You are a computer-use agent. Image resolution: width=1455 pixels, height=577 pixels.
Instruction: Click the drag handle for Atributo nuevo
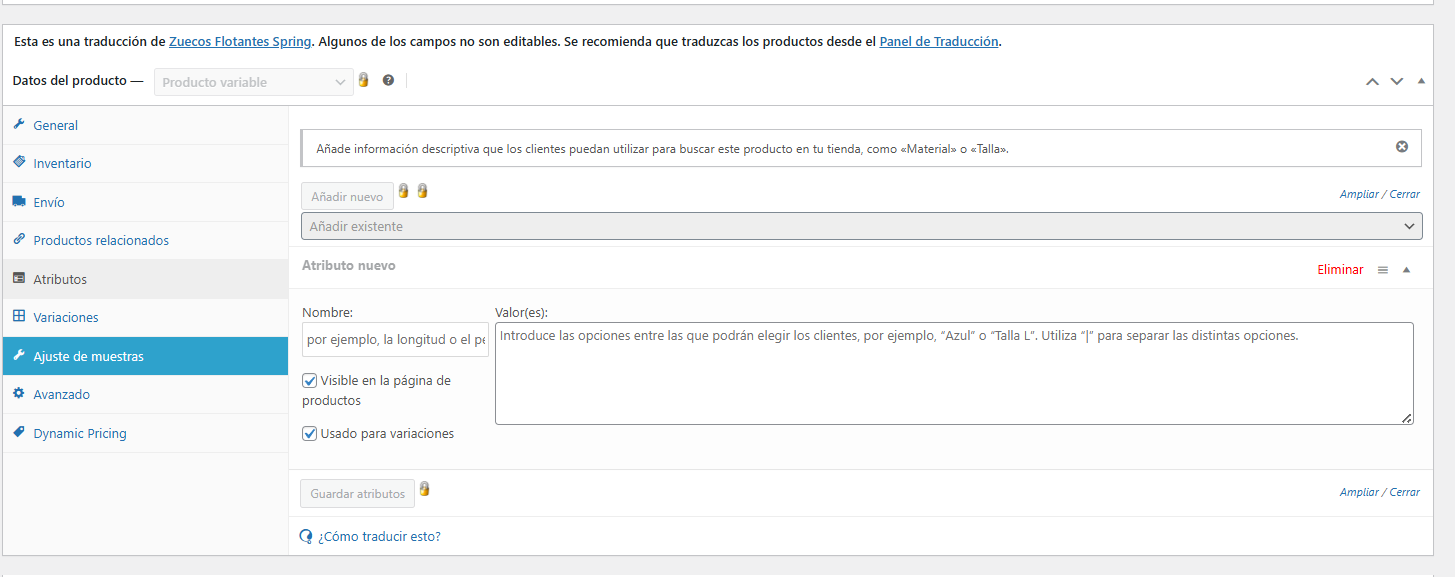[1383, 270]
